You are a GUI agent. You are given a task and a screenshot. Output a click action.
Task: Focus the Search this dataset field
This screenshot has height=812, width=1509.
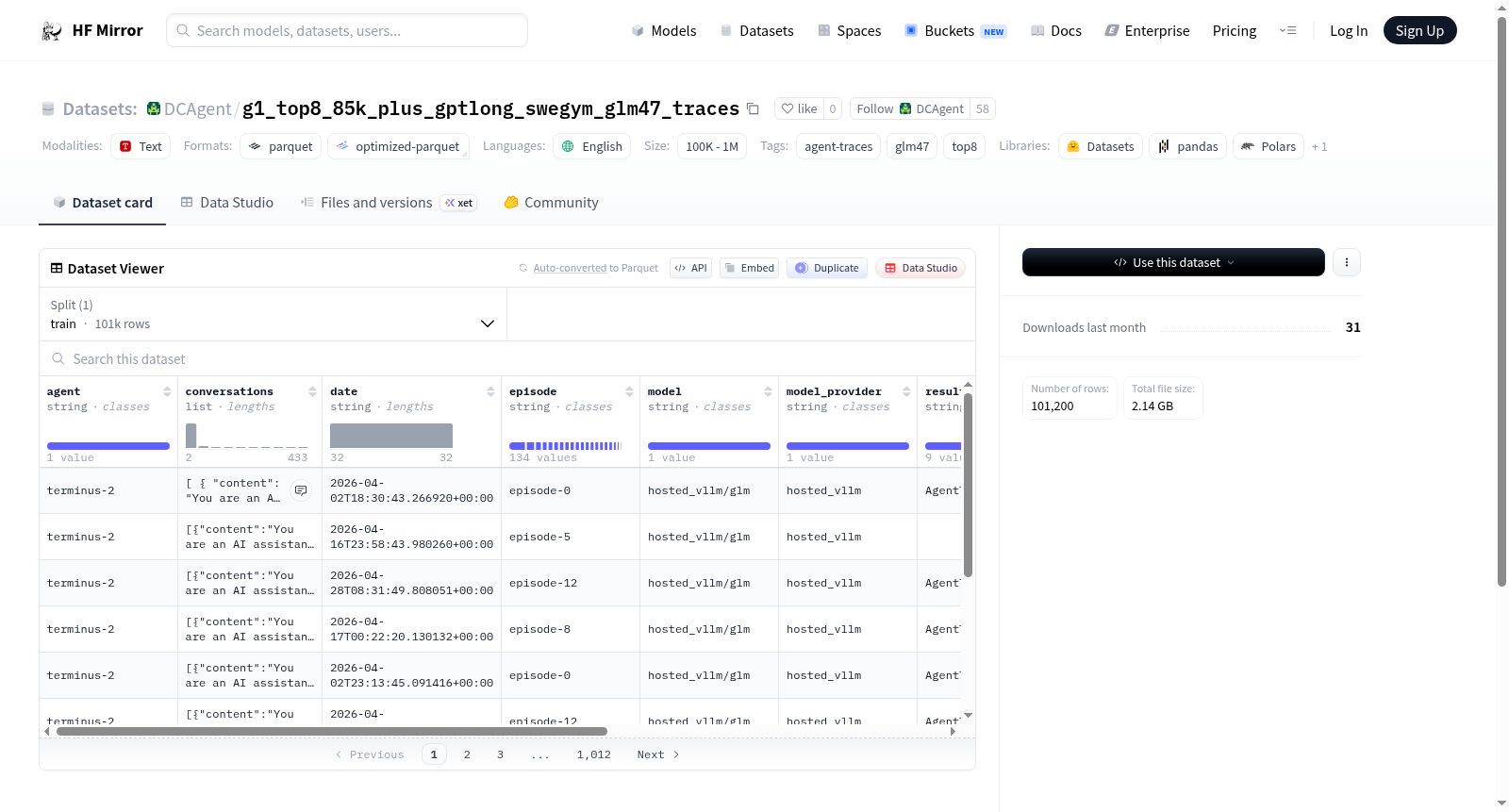[507, 359]
